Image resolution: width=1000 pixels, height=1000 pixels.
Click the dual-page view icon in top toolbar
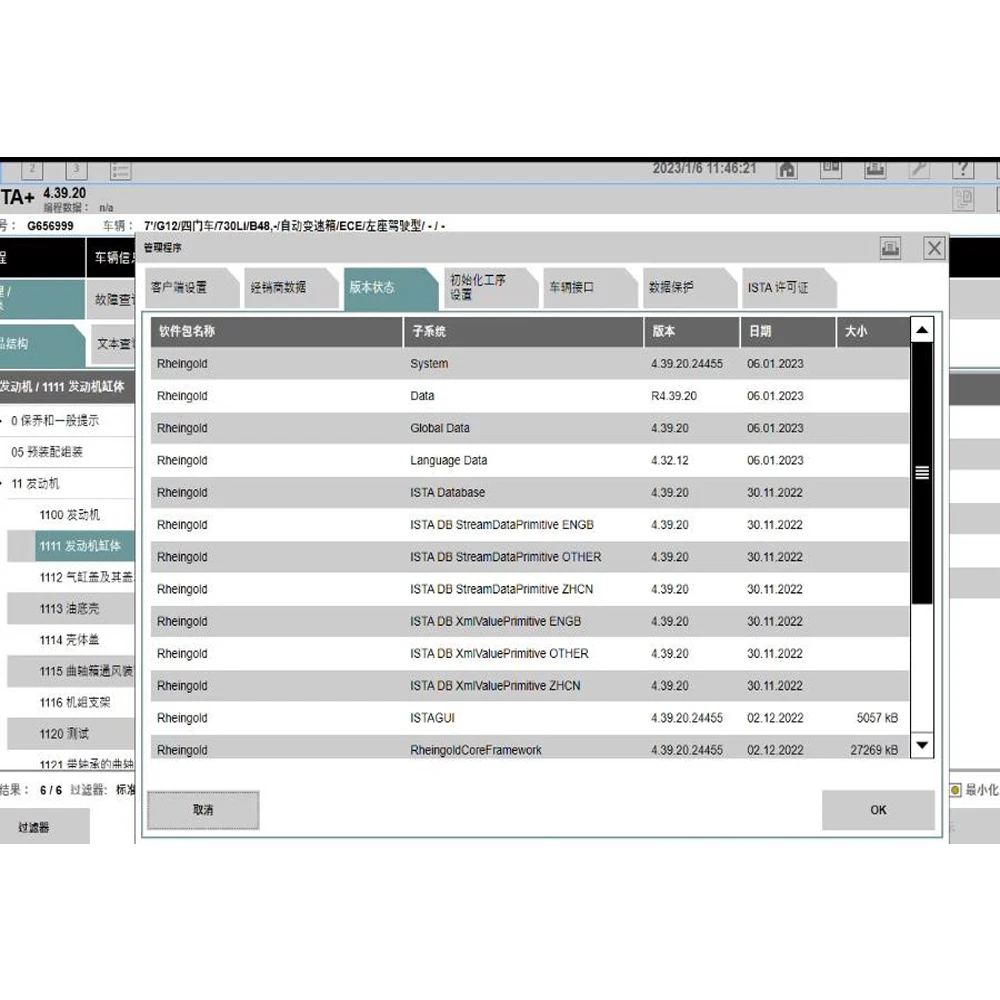(830, 170)
